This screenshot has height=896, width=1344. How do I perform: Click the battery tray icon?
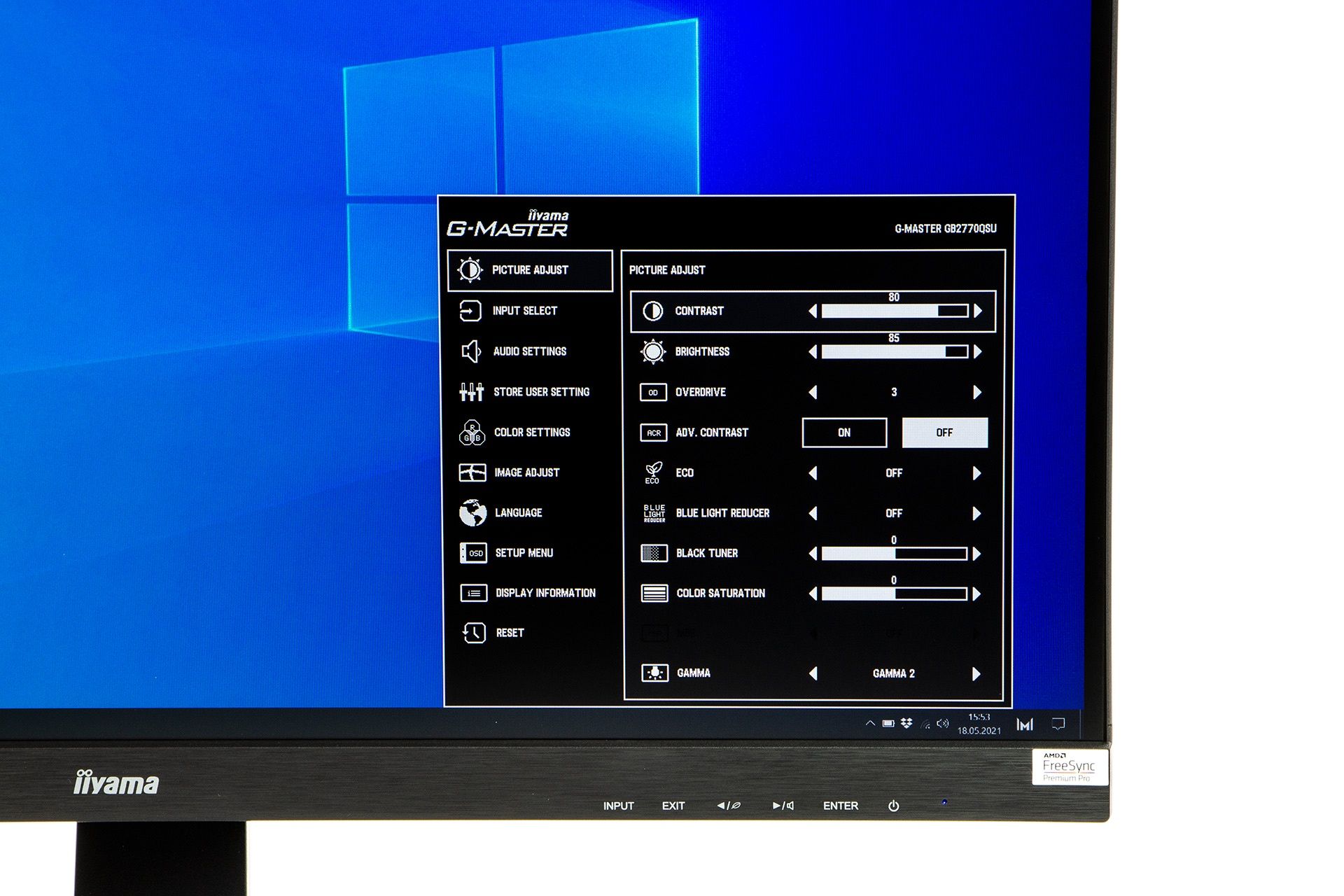pyautogui.click(x=888, y=723)
